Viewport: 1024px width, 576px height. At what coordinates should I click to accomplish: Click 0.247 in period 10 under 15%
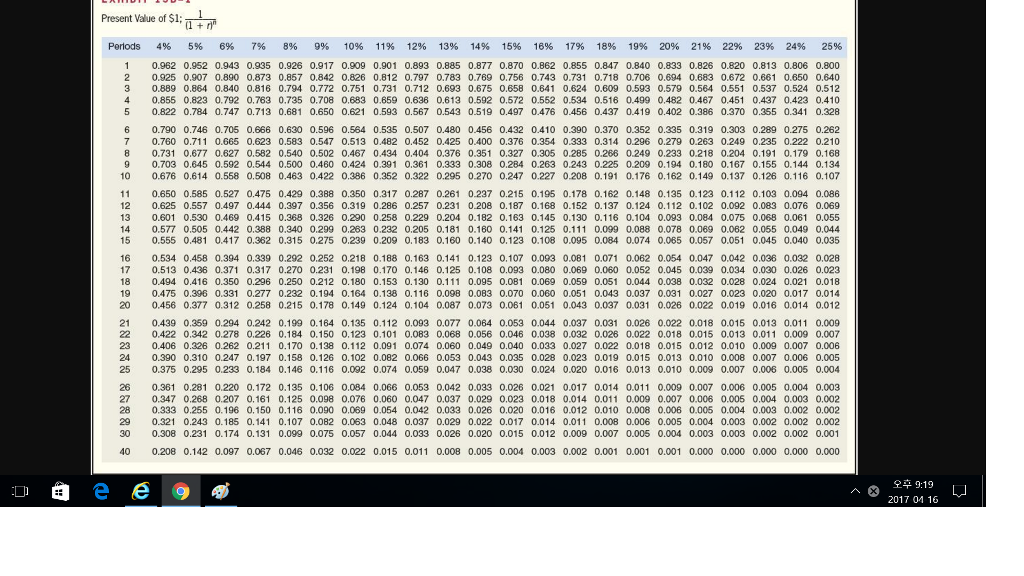(511, 176)
